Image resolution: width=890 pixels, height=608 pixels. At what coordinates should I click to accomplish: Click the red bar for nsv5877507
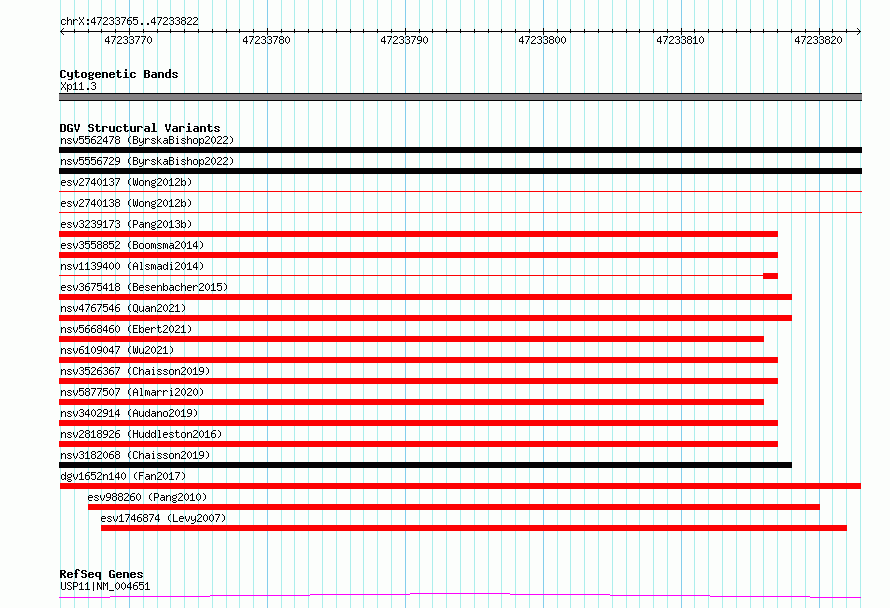point(412,402)
